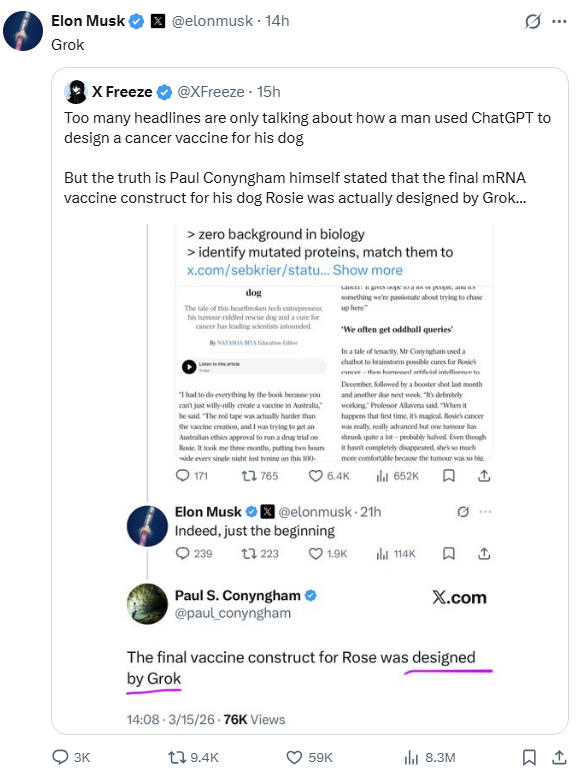Click the @elonmusk handle at top

[212, 21]
